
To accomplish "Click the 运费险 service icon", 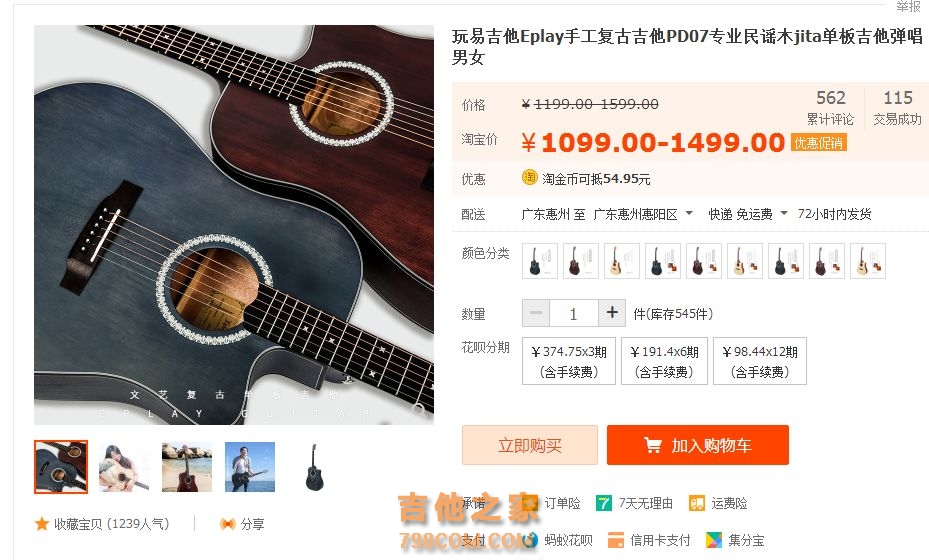I will pos(697,503).
